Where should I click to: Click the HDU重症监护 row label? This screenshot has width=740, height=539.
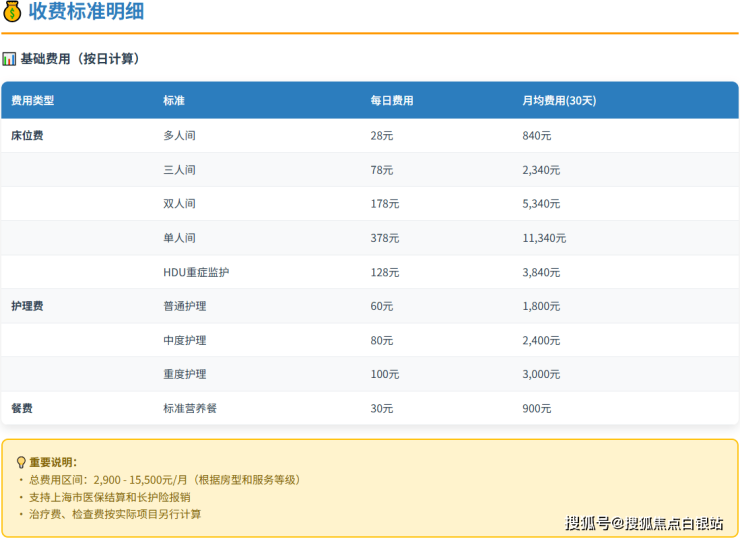pyautogui.click(x=203, y=272)
